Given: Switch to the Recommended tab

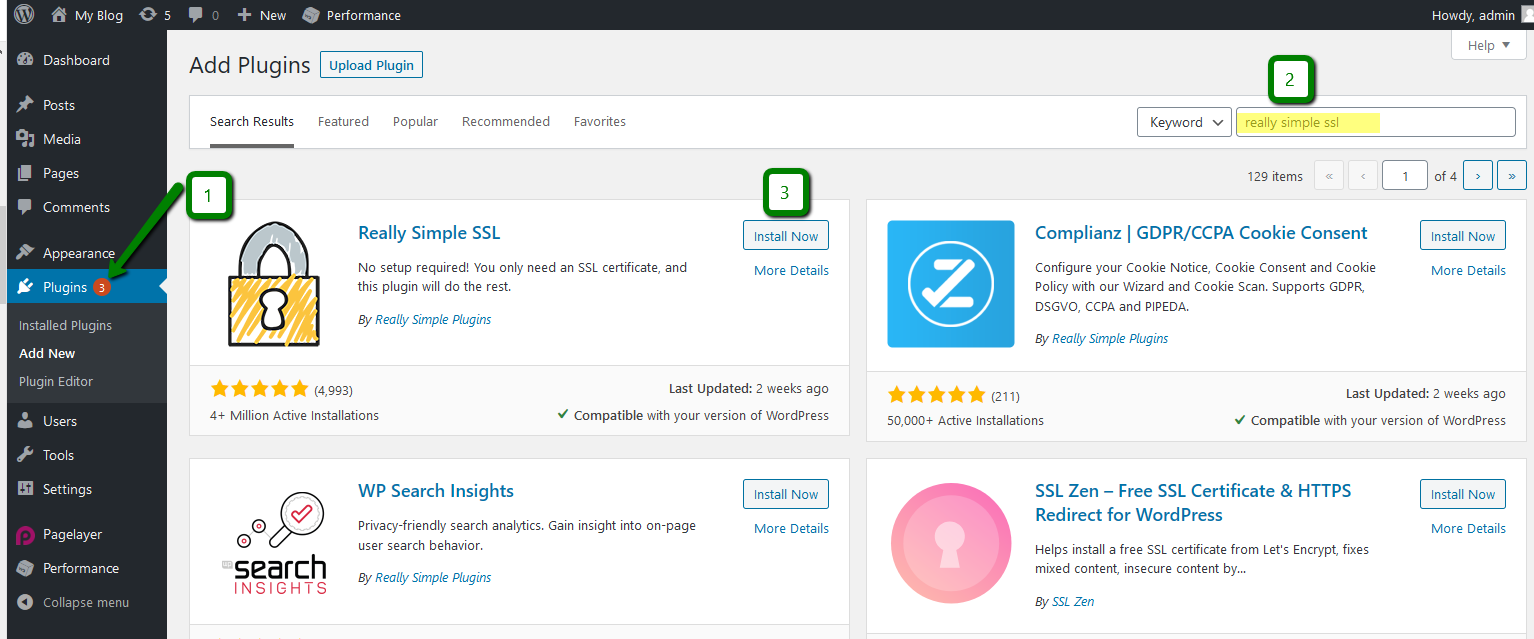Looking at the screenshot, I should click(506, 122).
